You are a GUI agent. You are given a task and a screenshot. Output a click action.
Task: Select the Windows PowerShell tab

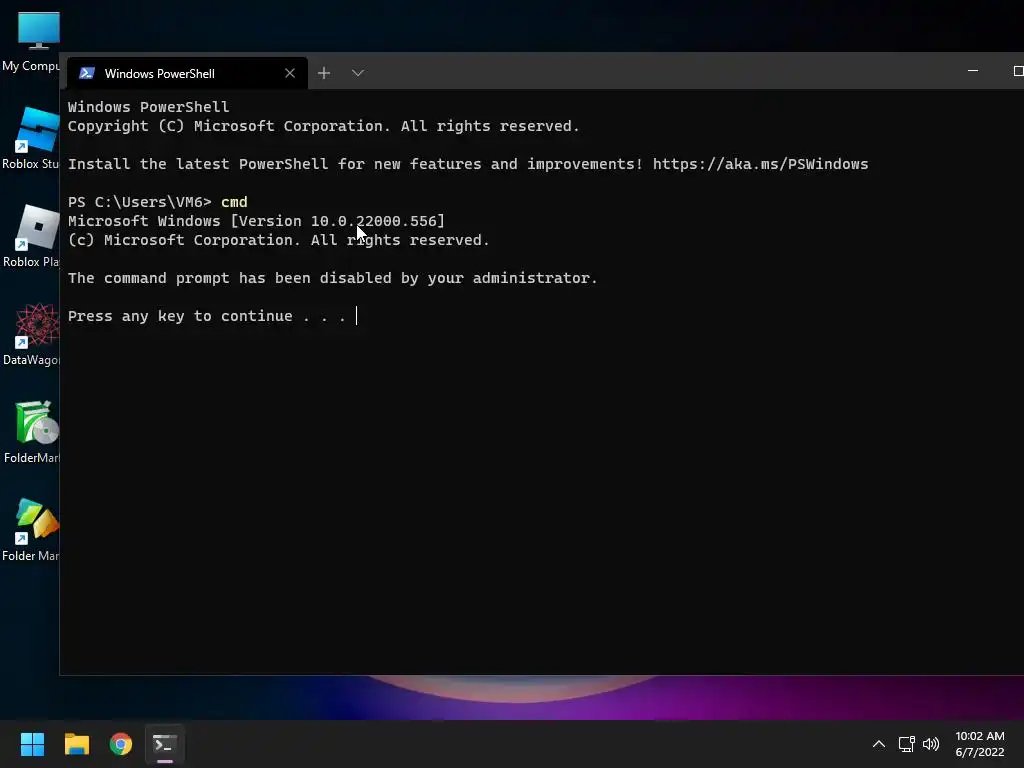tap(187, 73)
